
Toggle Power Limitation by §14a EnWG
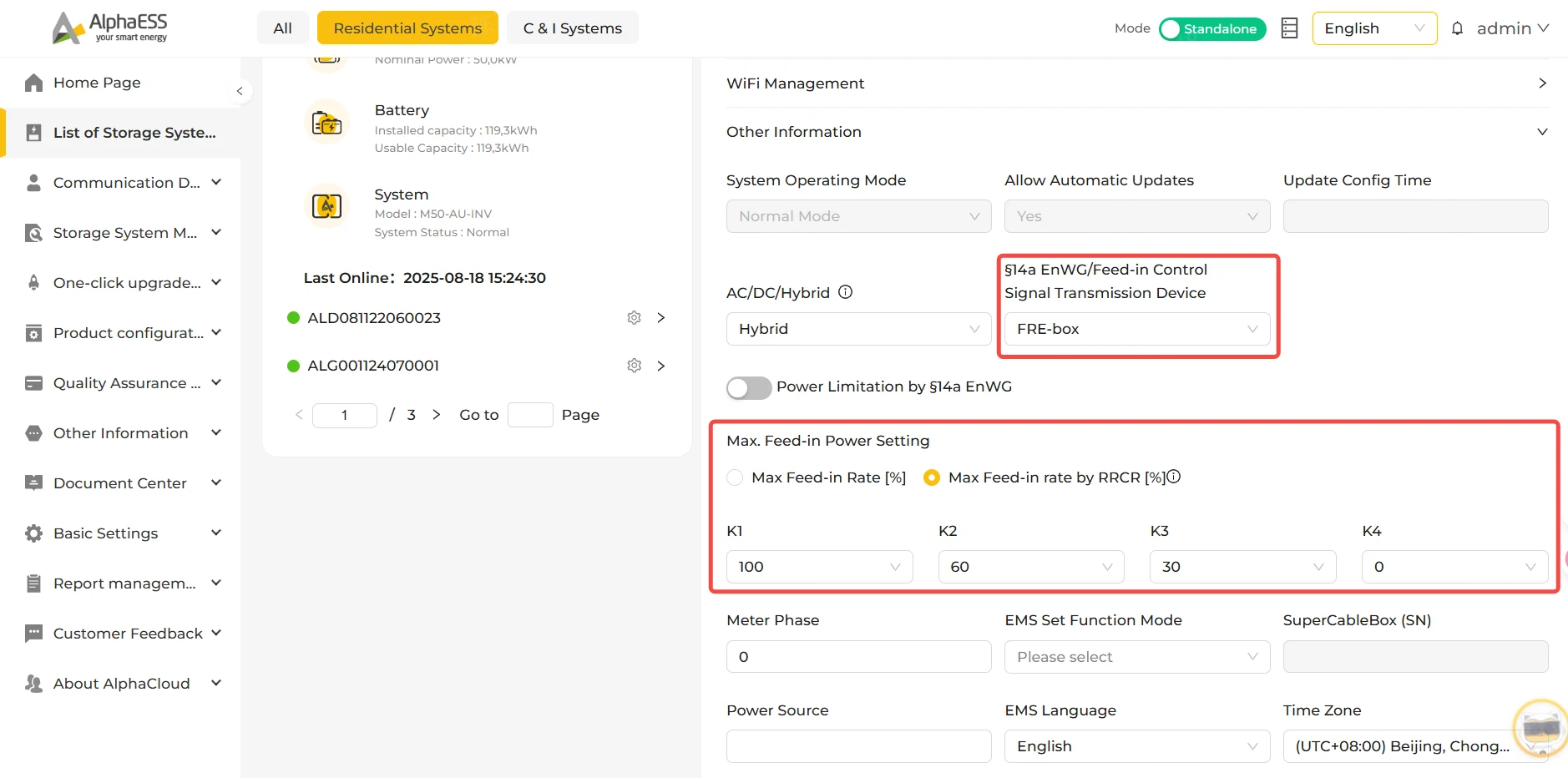coord(749,387)
